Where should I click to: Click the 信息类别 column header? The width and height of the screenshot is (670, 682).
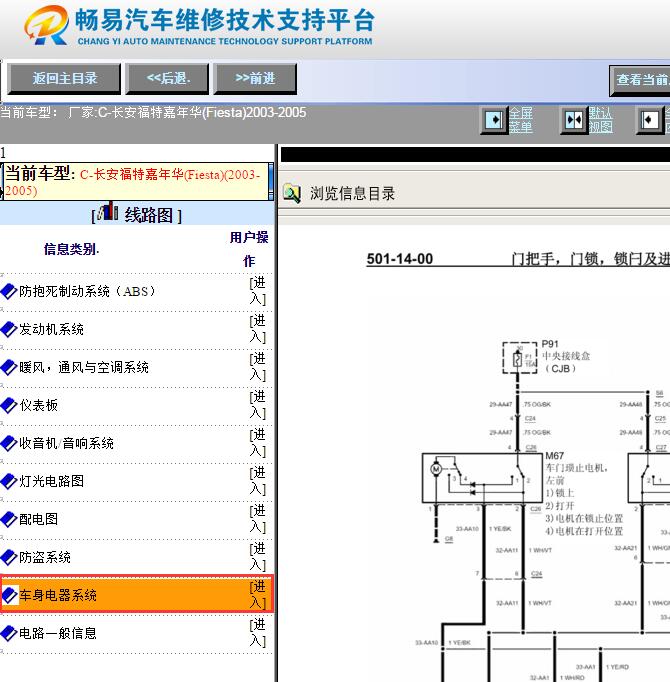pyautogui.click(x=71, y=249)
